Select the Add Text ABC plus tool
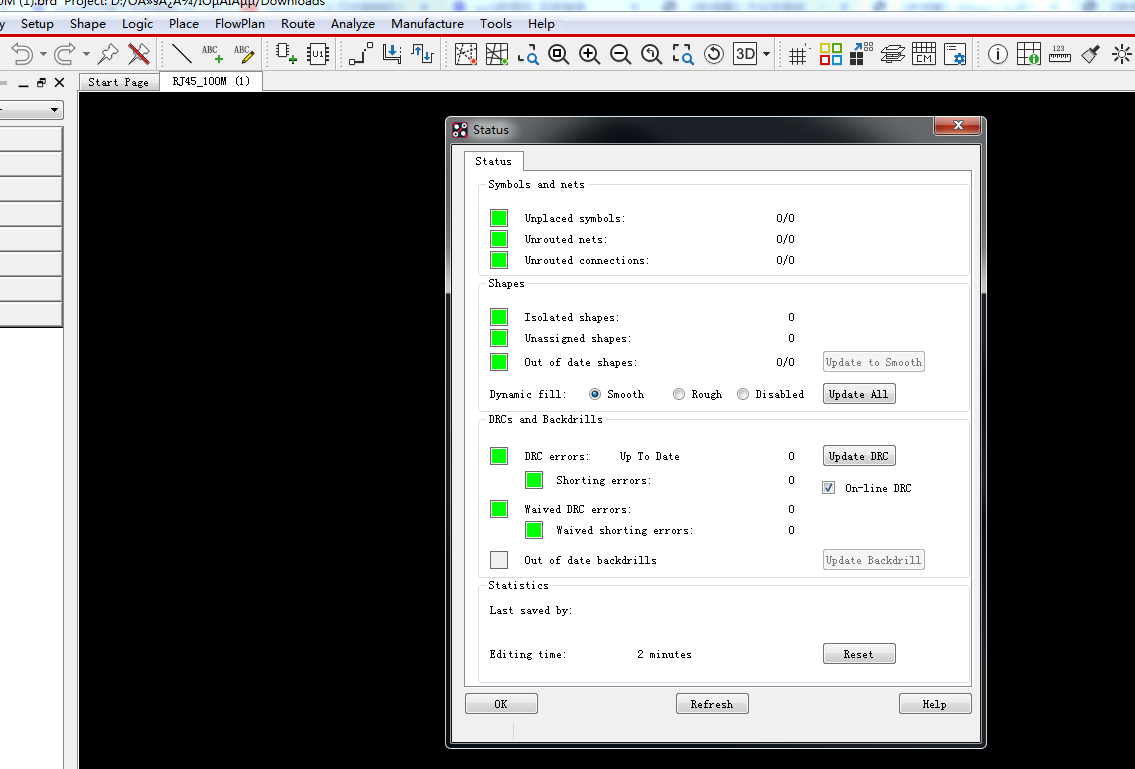 (212, 54)
